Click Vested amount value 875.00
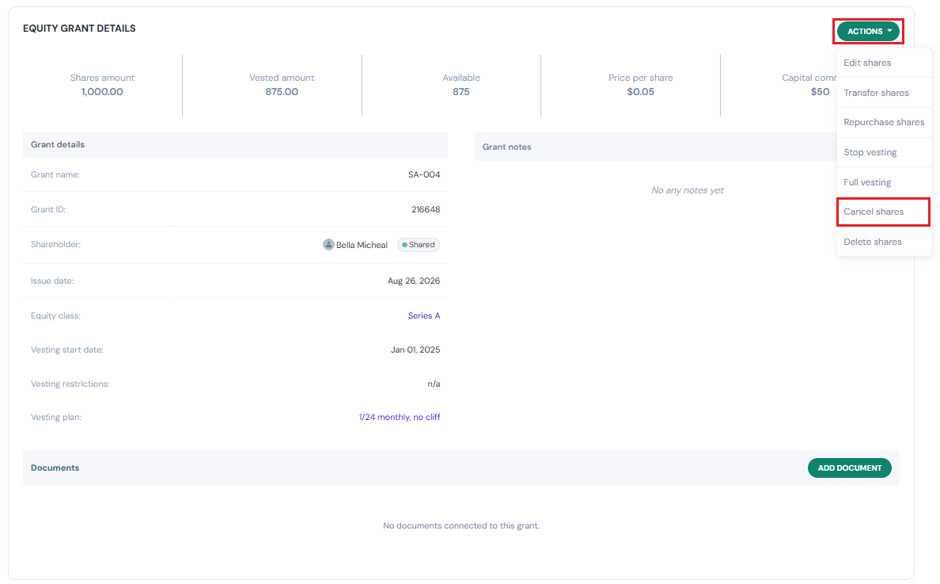 tap(282, 92)
